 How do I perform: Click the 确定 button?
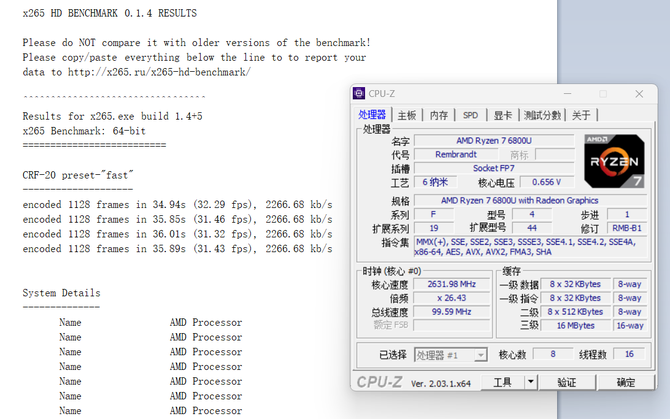626,382
